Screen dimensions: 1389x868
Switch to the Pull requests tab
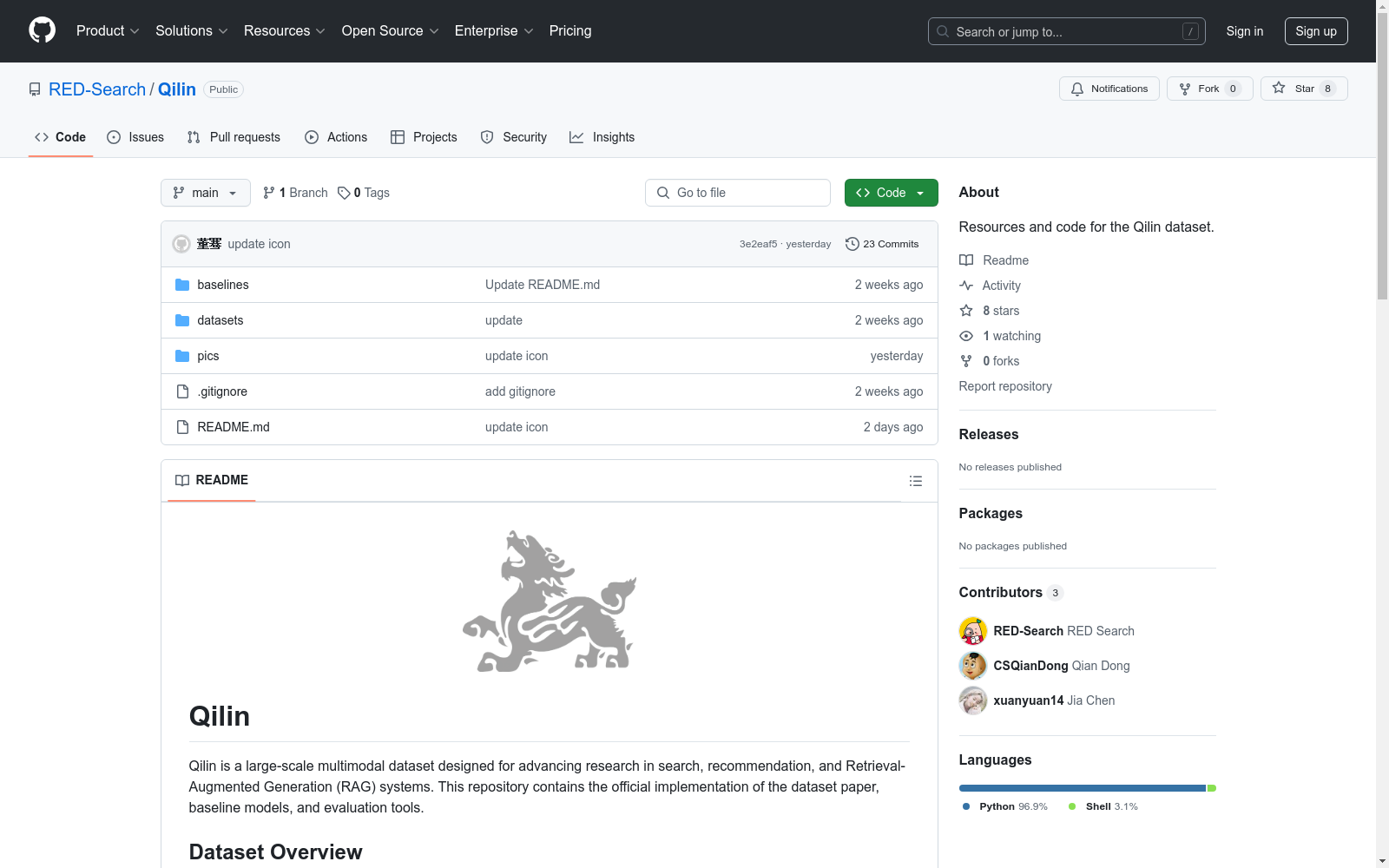[234, 137]
